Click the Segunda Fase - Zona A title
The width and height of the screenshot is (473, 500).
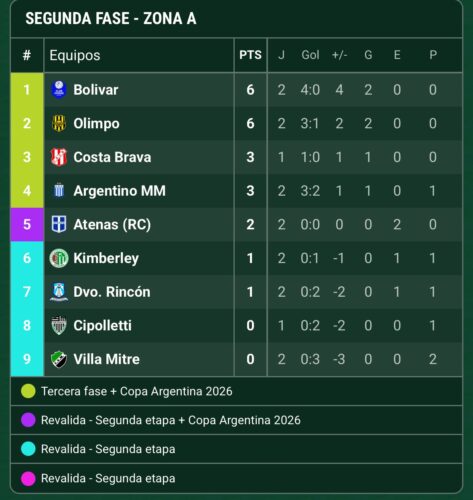[x=111, y=18]
